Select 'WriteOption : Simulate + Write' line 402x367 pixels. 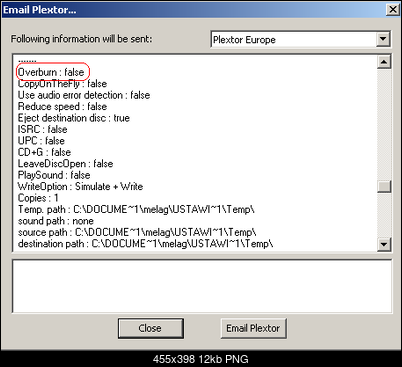tap(80, 186)
